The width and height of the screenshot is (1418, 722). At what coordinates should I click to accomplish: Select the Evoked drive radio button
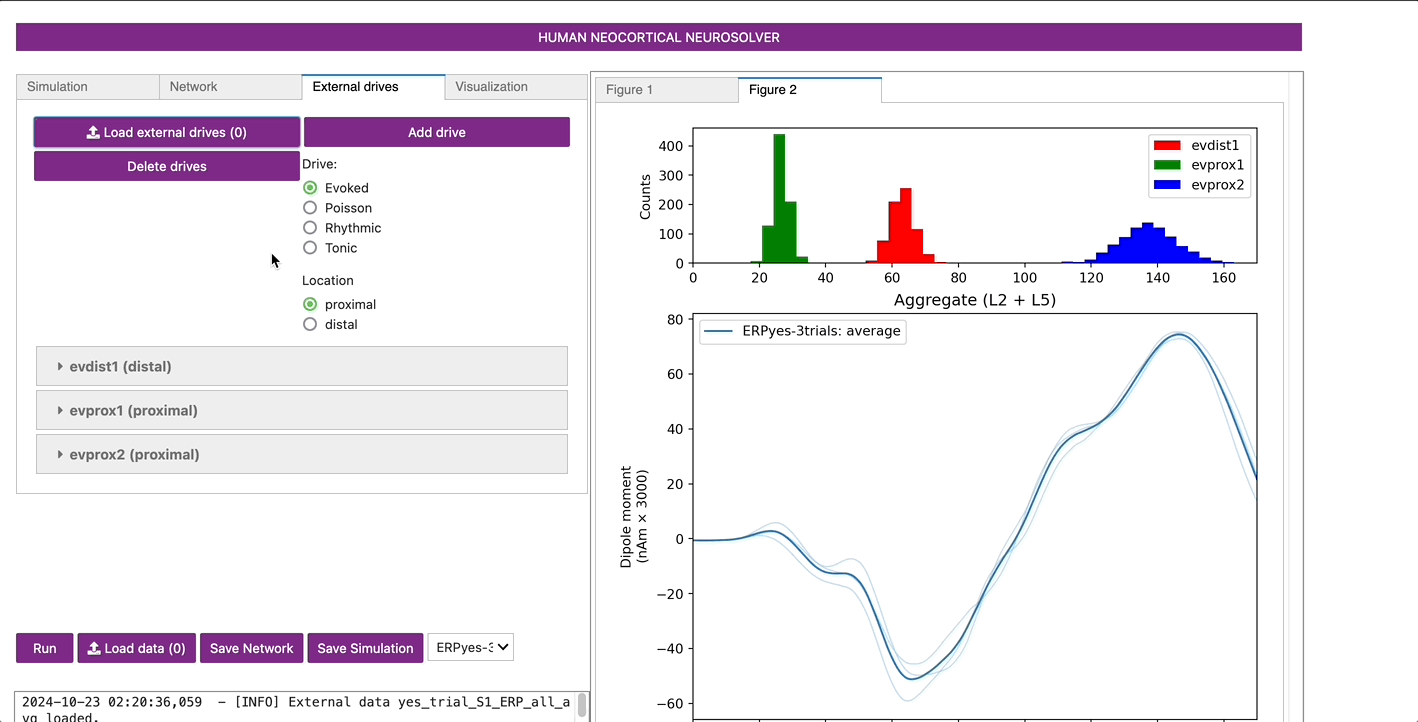[x=310, y=188]
